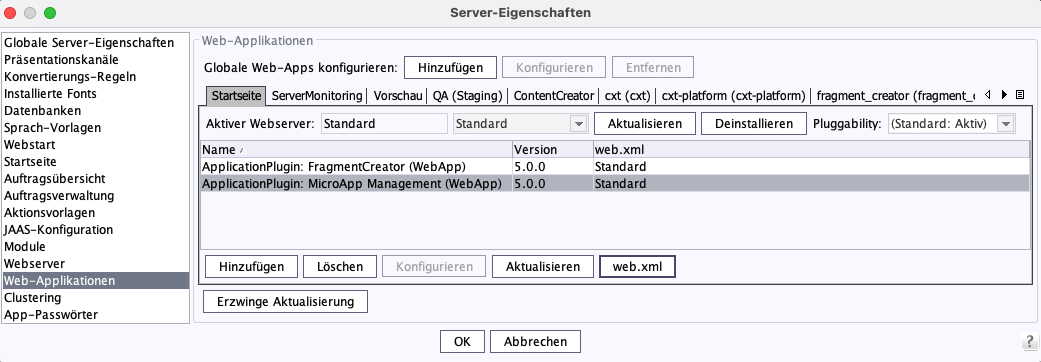This screenshot has width=1041, height=362.
Task: Select the fragment_creator tab
Action: [x=895, y=96]
